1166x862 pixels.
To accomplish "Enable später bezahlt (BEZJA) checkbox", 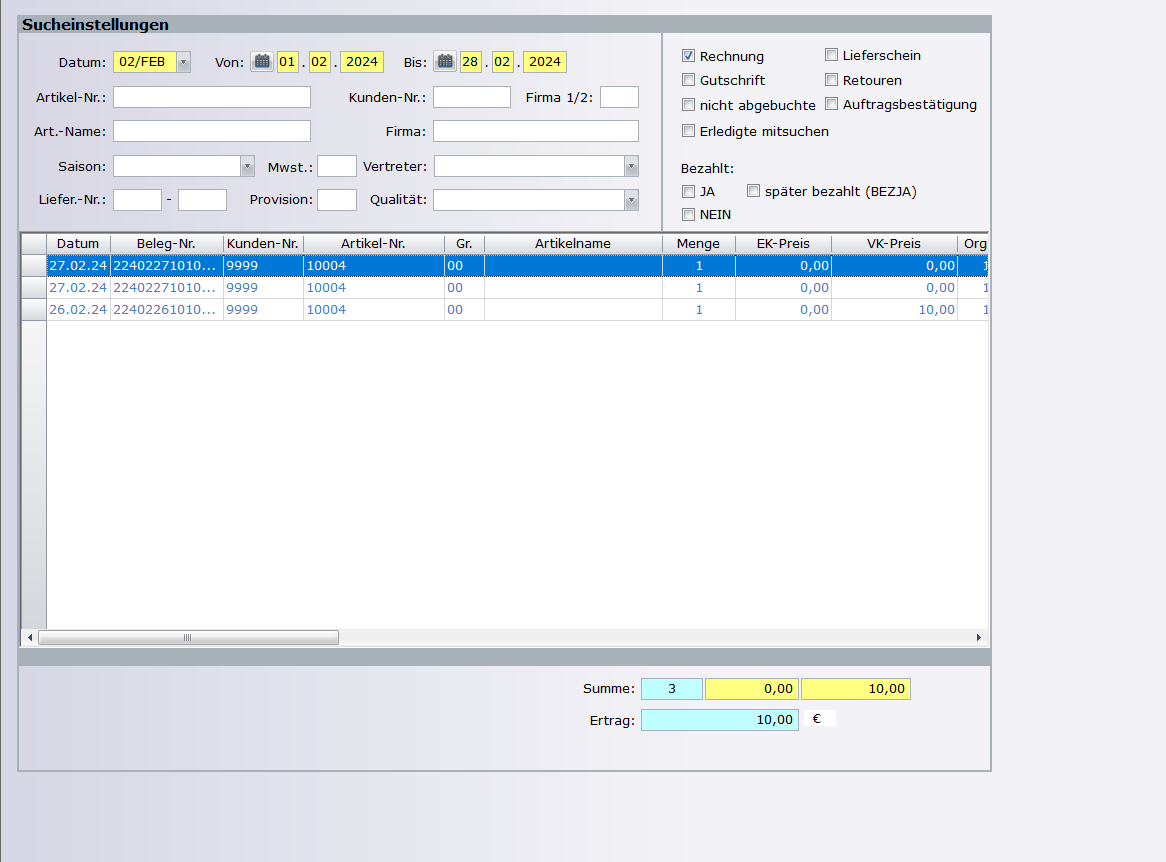I will [x=753, y=191].
